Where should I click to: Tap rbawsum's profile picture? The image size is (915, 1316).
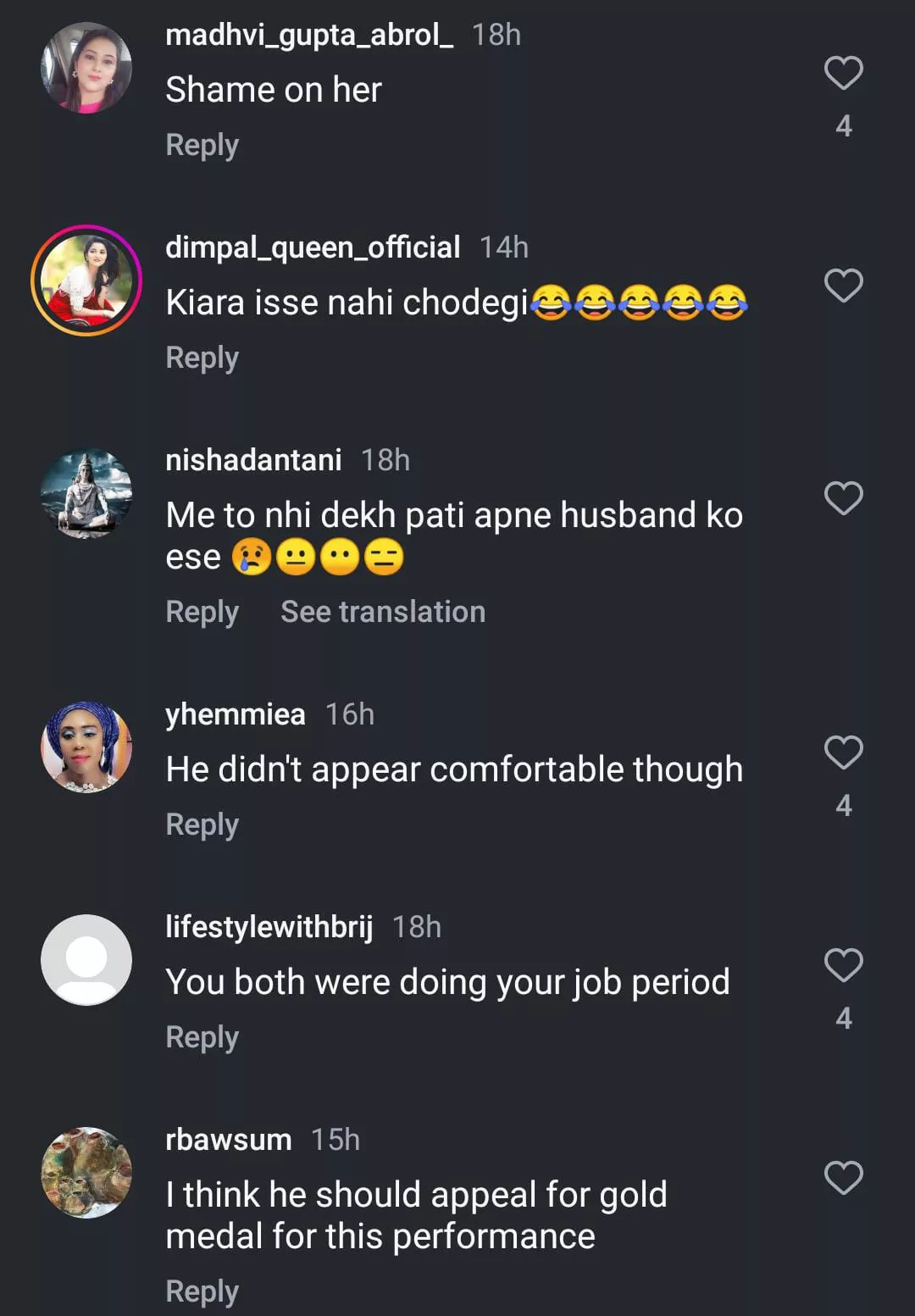click(86, 1173)
